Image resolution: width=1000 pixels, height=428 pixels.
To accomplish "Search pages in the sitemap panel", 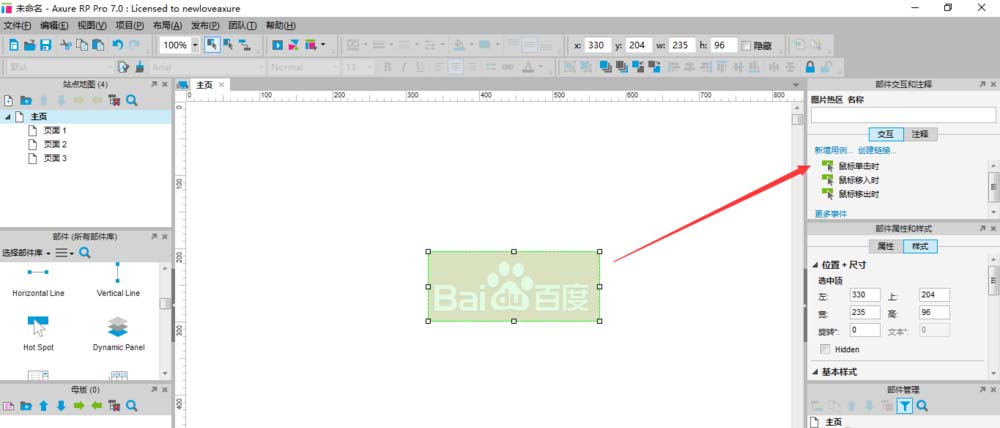I will (x=131, y=100).
